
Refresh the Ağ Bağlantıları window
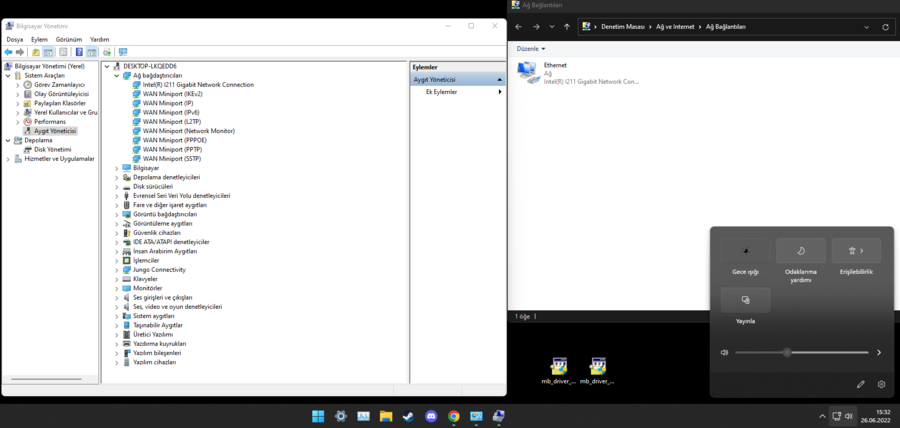(x=885, y=27)
